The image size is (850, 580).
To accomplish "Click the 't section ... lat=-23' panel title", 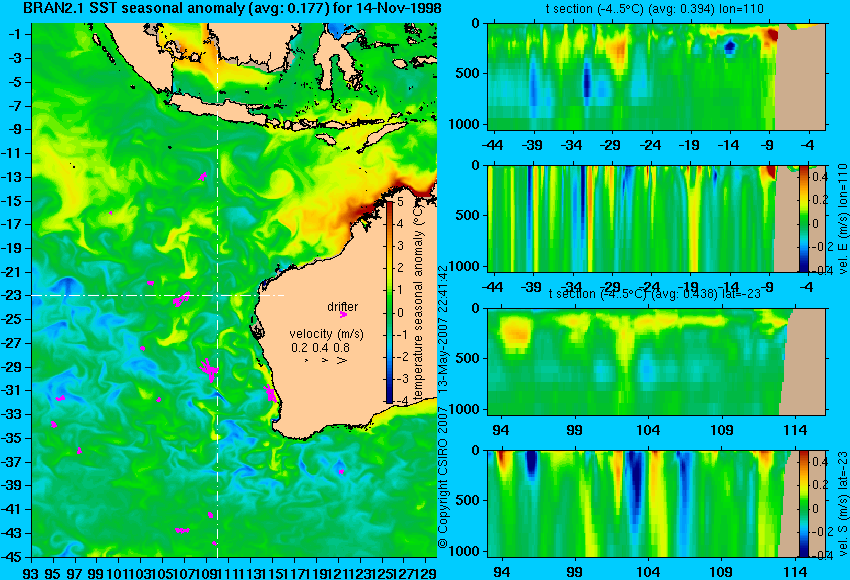I will pyautogui.click(x=655, y=294).
